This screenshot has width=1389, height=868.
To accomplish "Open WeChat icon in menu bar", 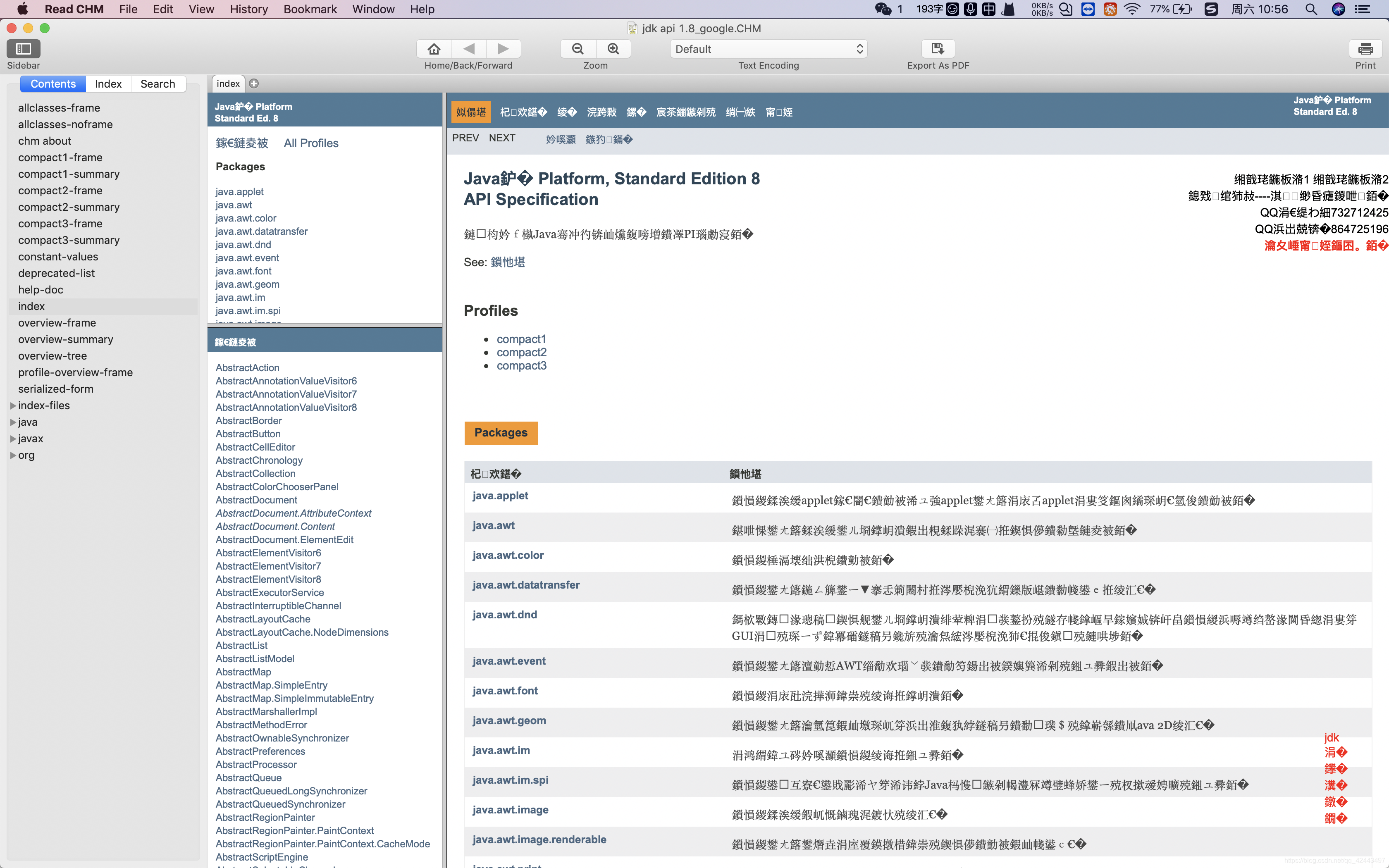I will 883,9.
